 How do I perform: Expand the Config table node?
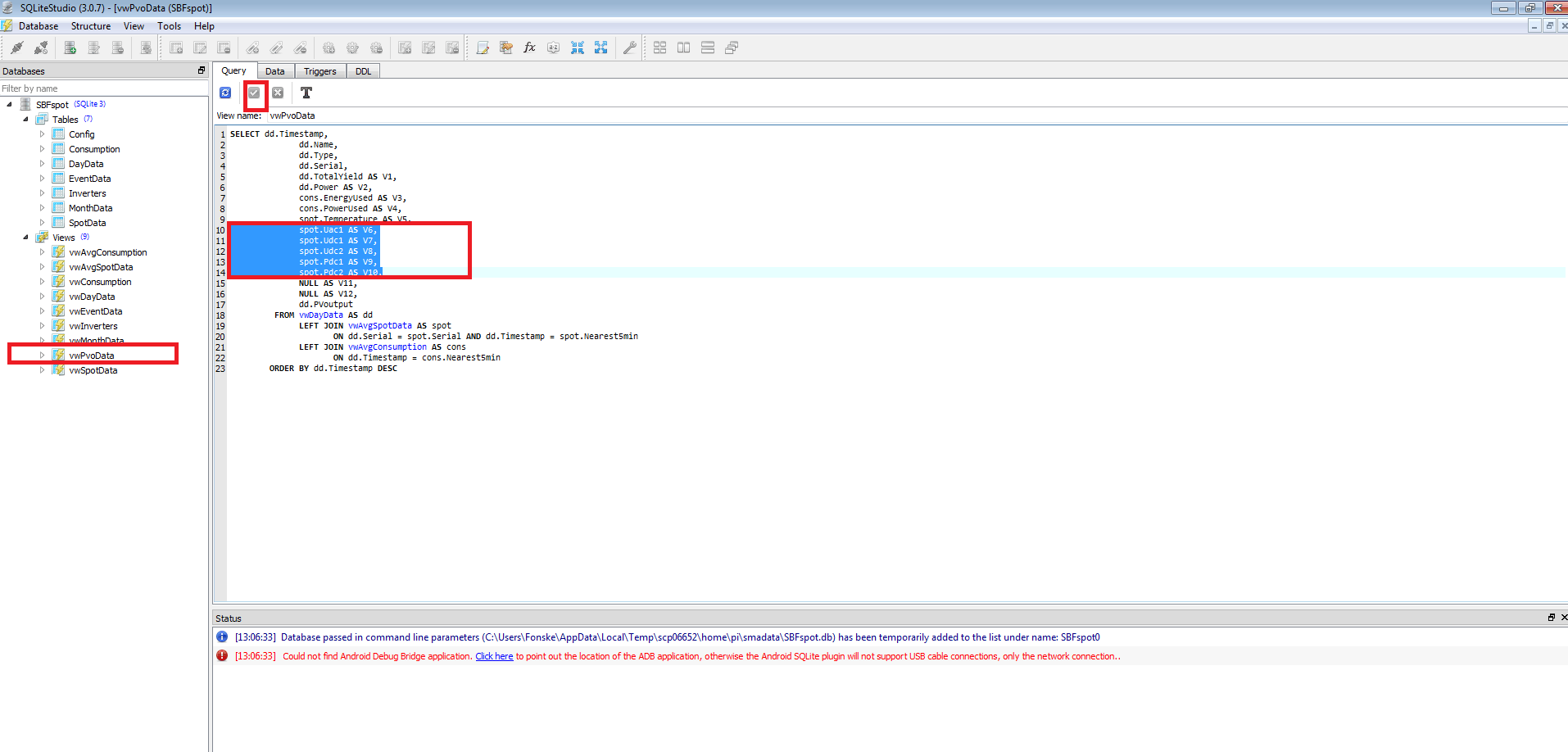point(42,134)
